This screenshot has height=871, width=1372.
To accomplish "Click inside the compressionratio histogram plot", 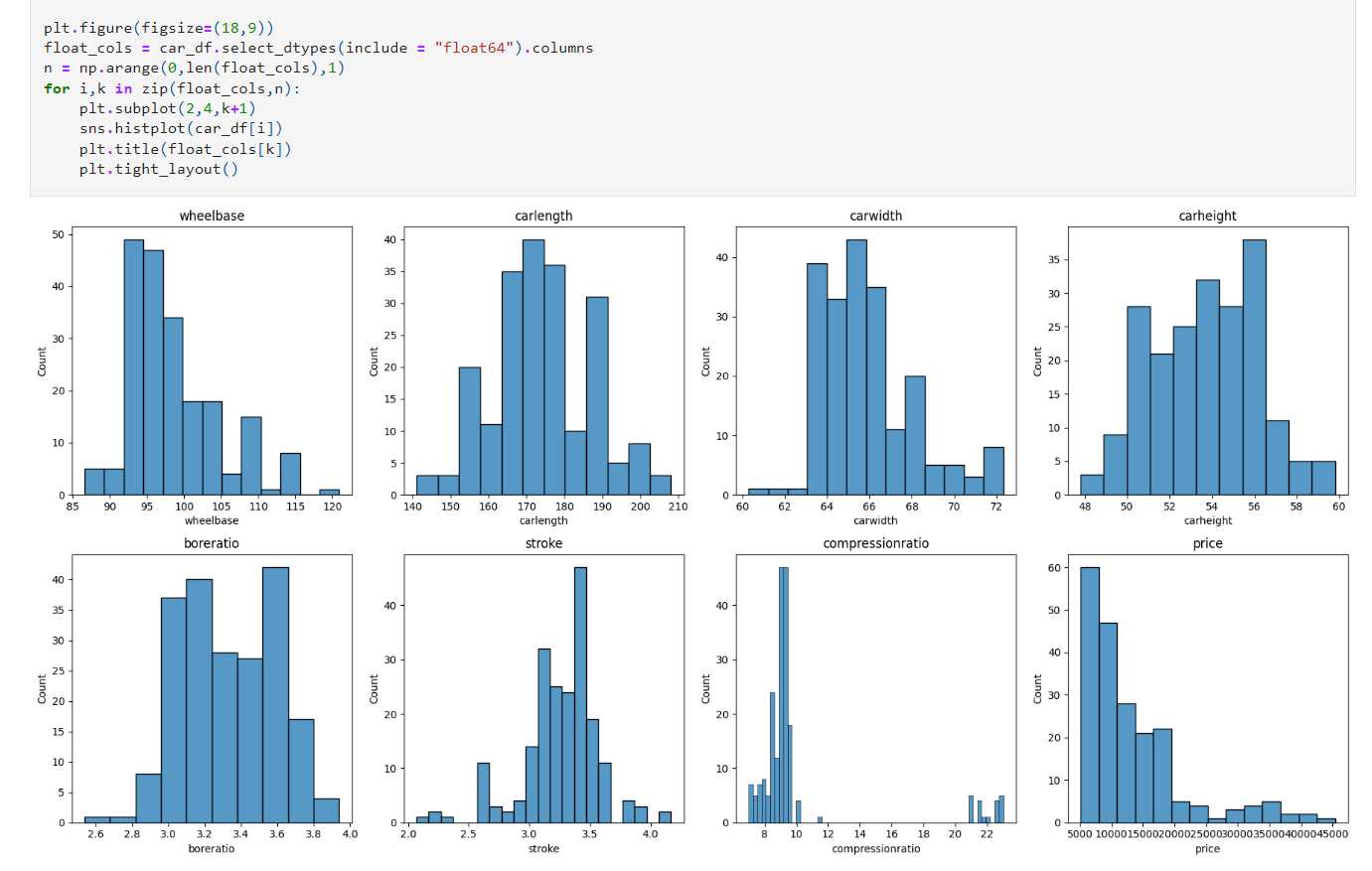I will [875, 688].
